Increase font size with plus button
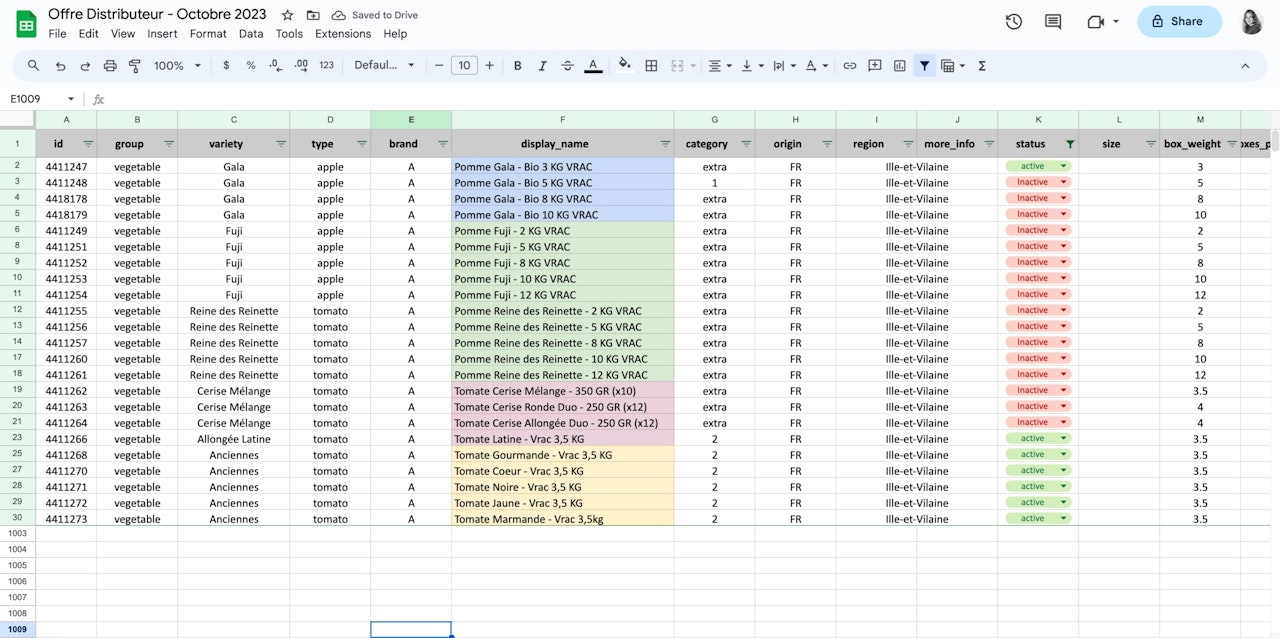 (x=489, y=66)
